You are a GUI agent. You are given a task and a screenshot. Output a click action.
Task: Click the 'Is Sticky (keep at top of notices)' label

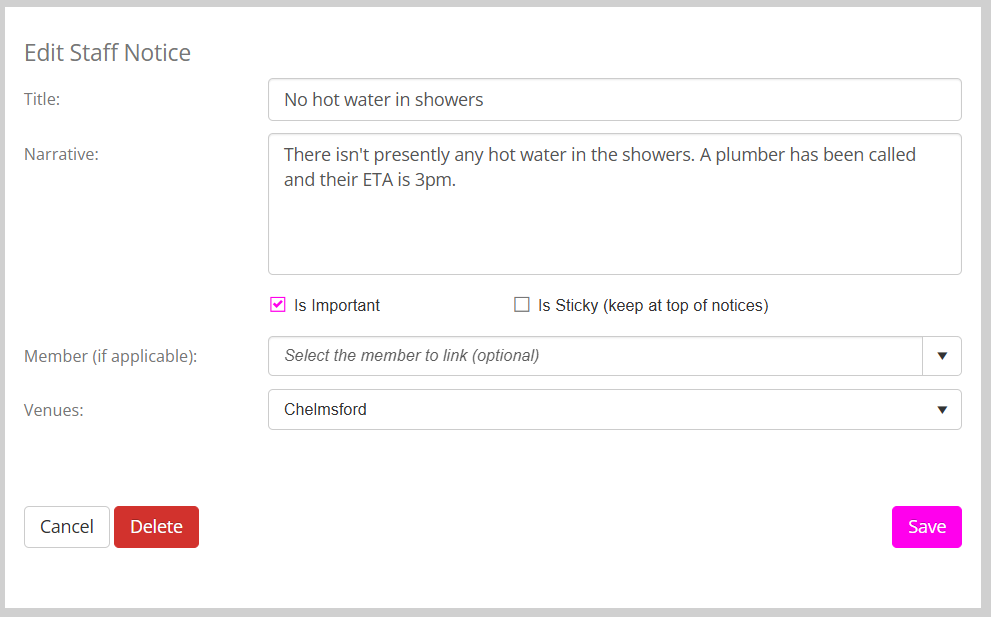(652, 306)
